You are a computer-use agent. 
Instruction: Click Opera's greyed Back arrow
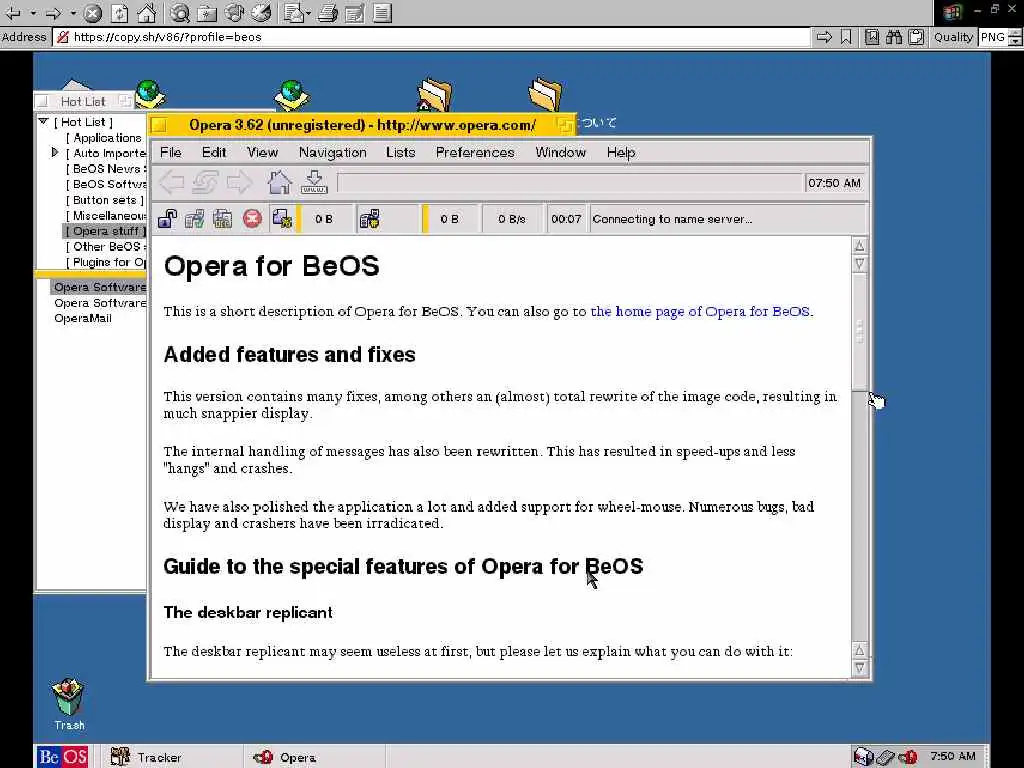171,182
